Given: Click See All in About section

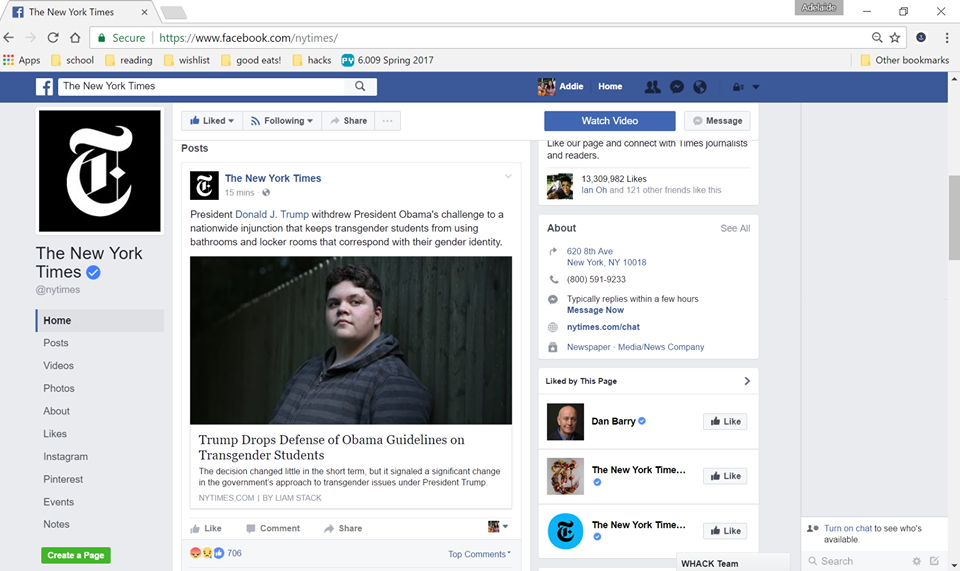Looking at the screenshot, I should [x=735, y=228].
